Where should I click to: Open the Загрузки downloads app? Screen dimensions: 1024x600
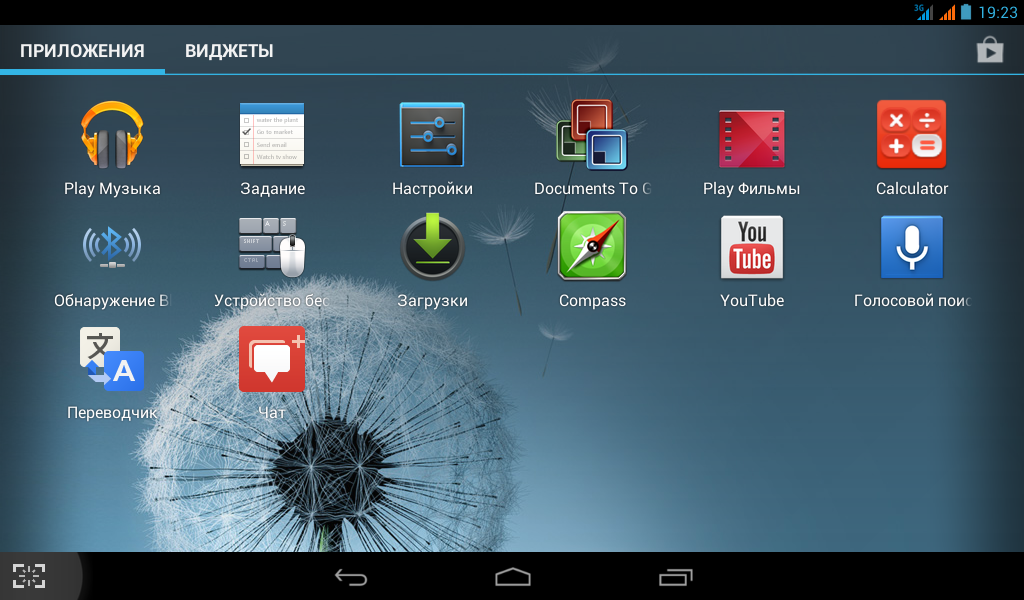(432, 247)
